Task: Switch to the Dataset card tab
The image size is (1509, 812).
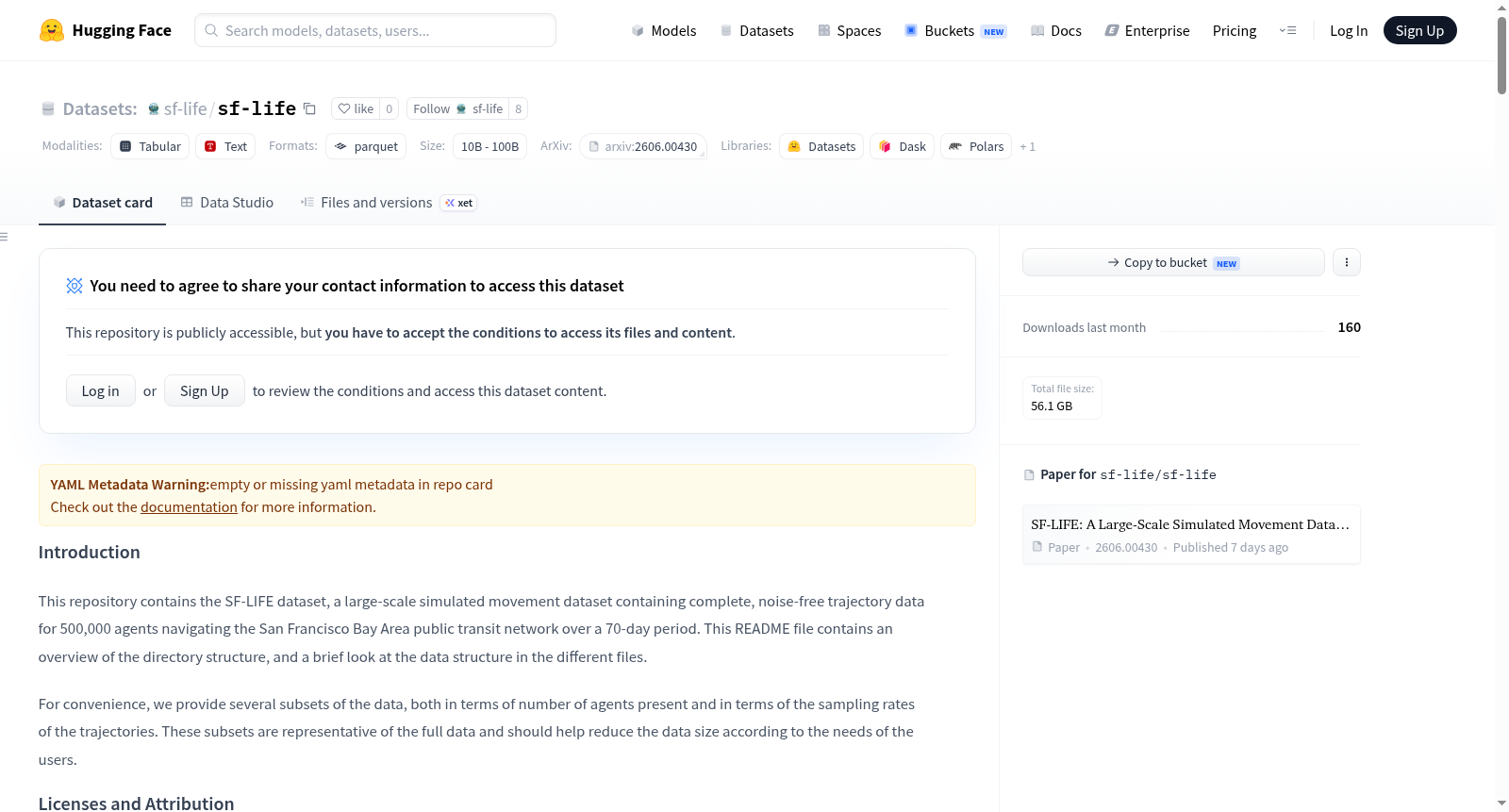Action: tap(102, 203)
